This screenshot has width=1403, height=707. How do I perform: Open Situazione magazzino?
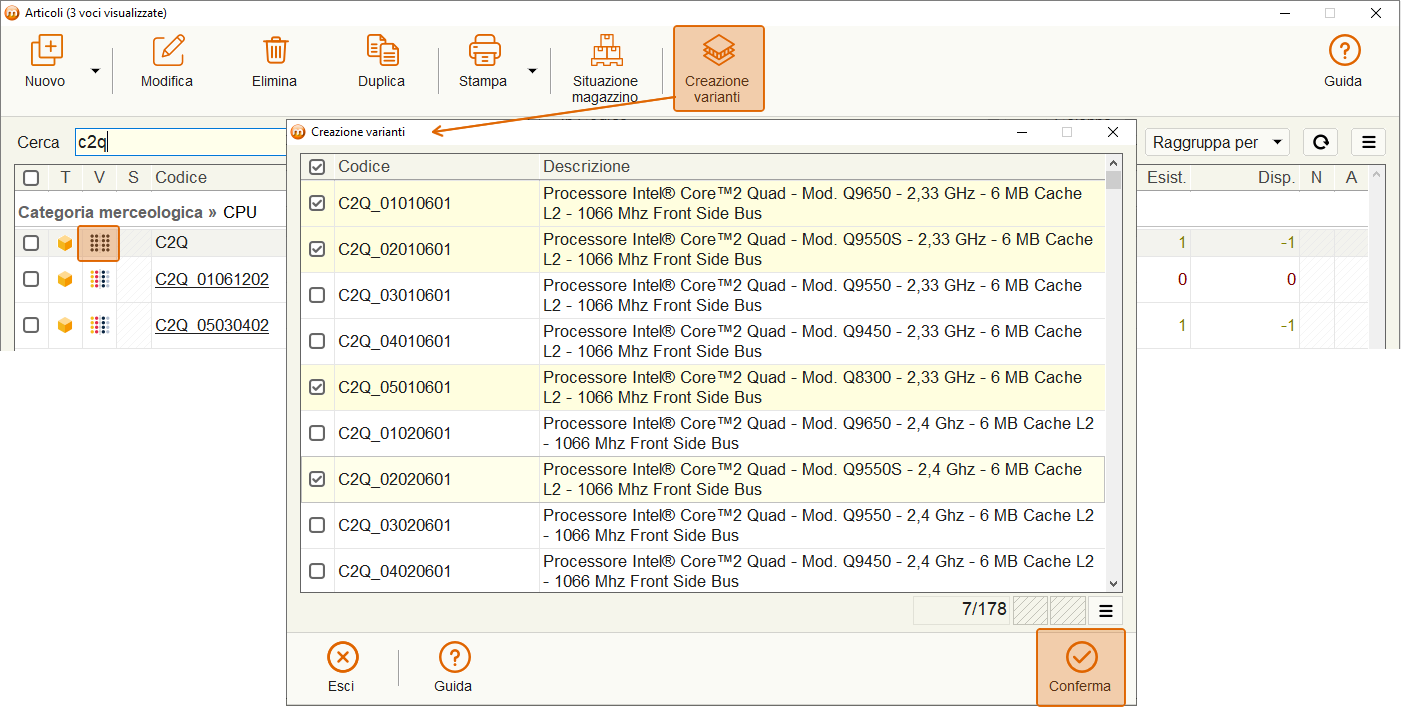(x=605, y=69)
